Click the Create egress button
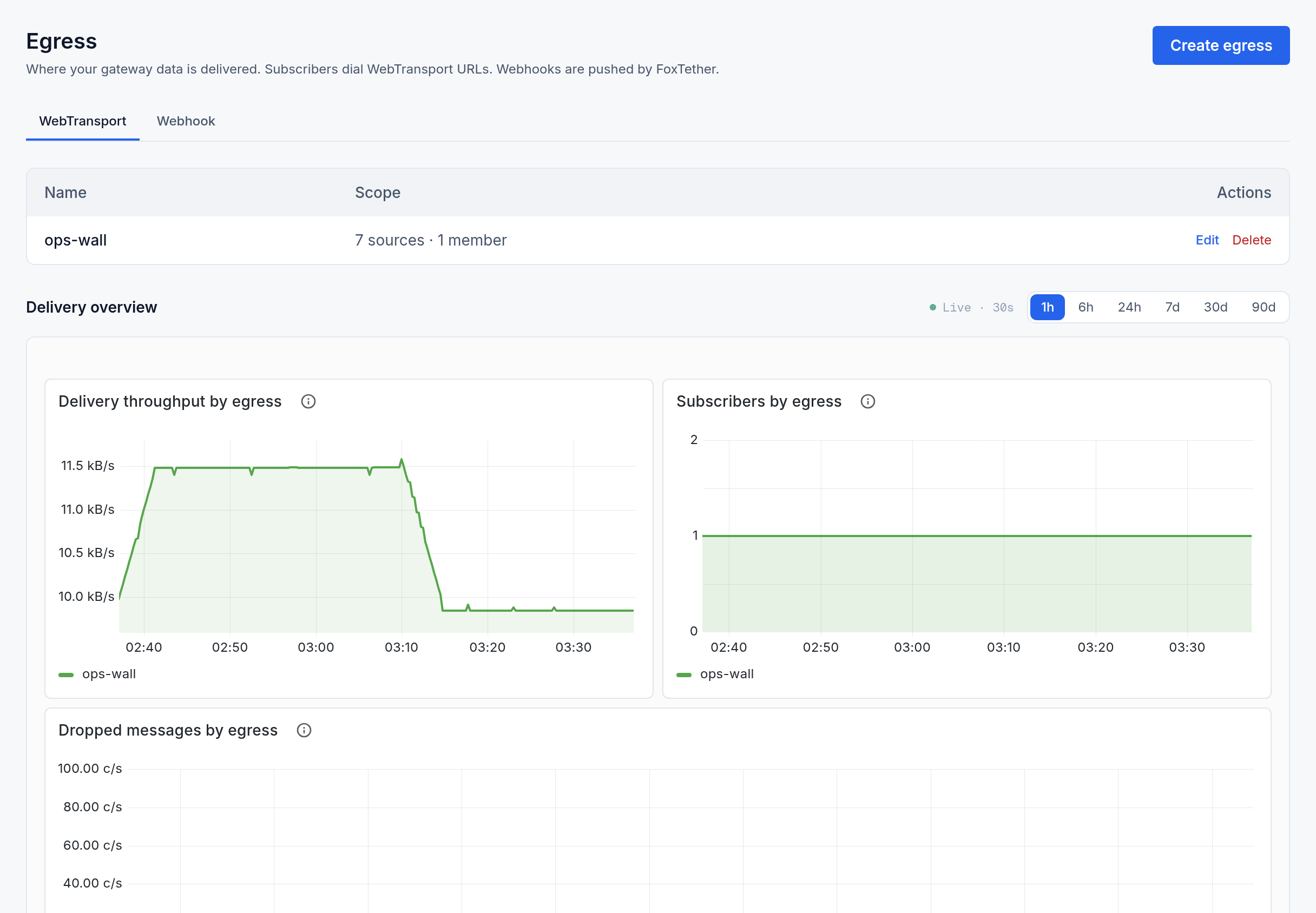Screen dimensions: 1316x913 pos(1220,45)
